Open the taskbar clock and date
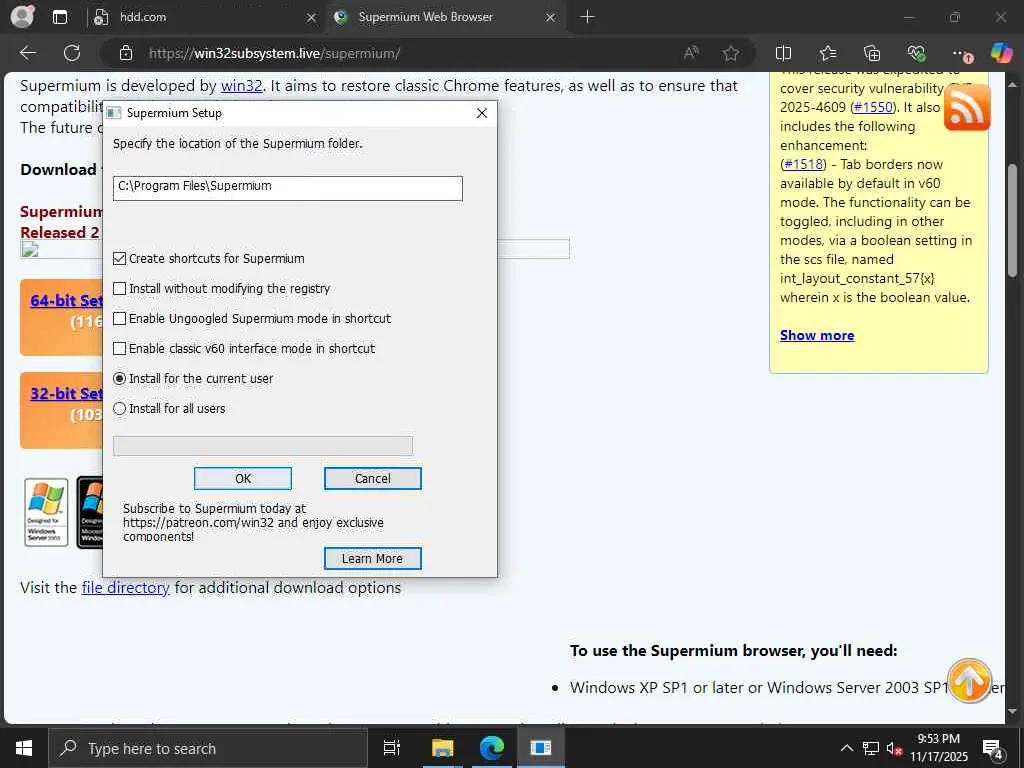 [939, 748]
